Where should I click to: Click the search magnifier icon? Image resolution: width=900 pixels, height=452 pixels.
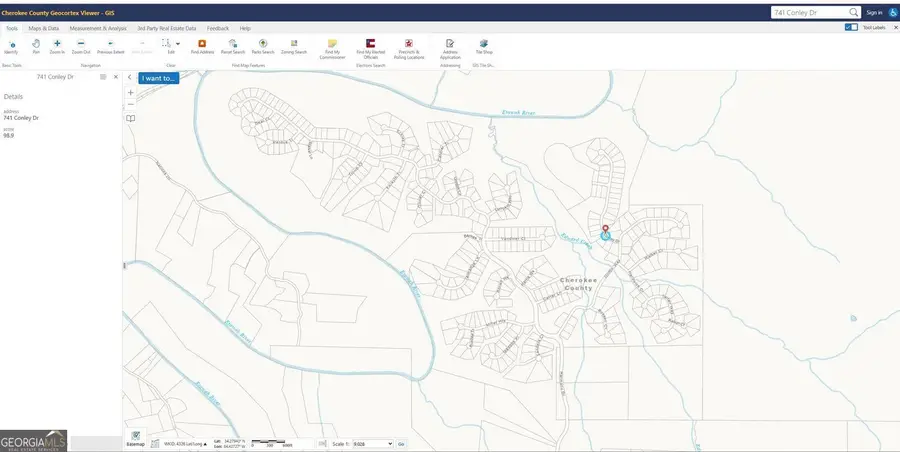click(854, 12)
